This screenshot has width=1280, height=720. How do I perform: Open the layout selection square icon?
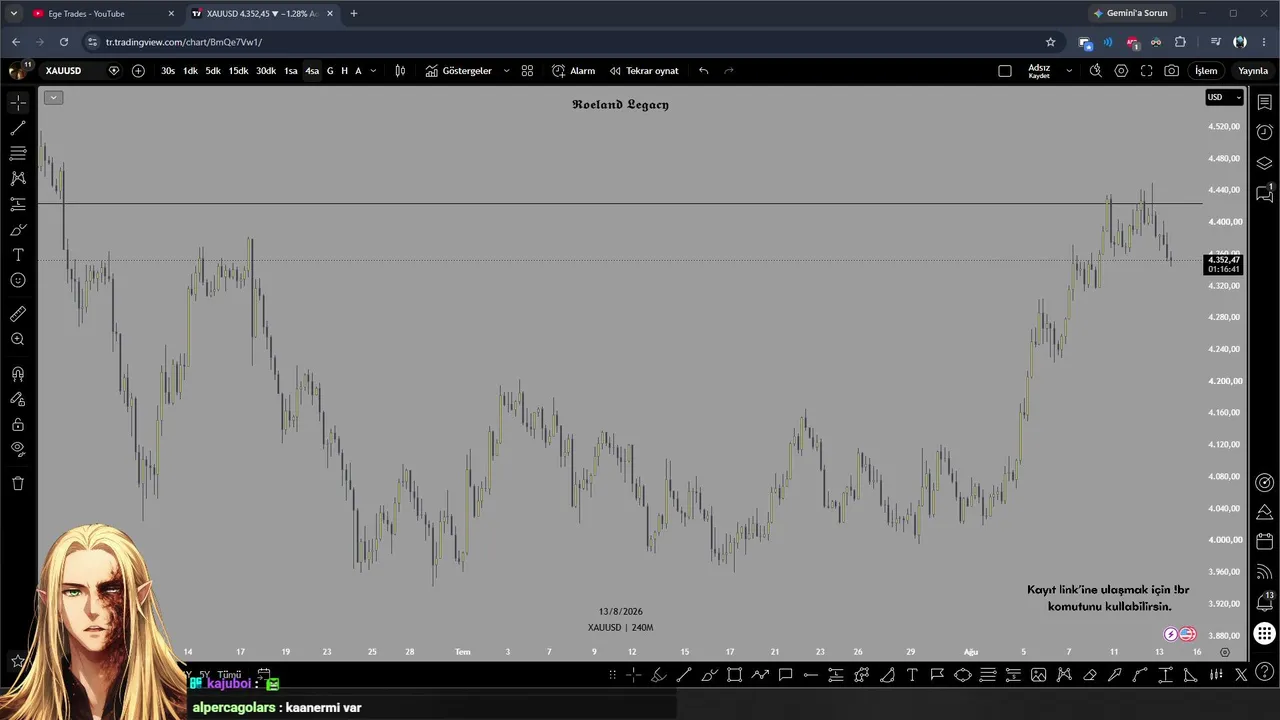point(1005,71)
